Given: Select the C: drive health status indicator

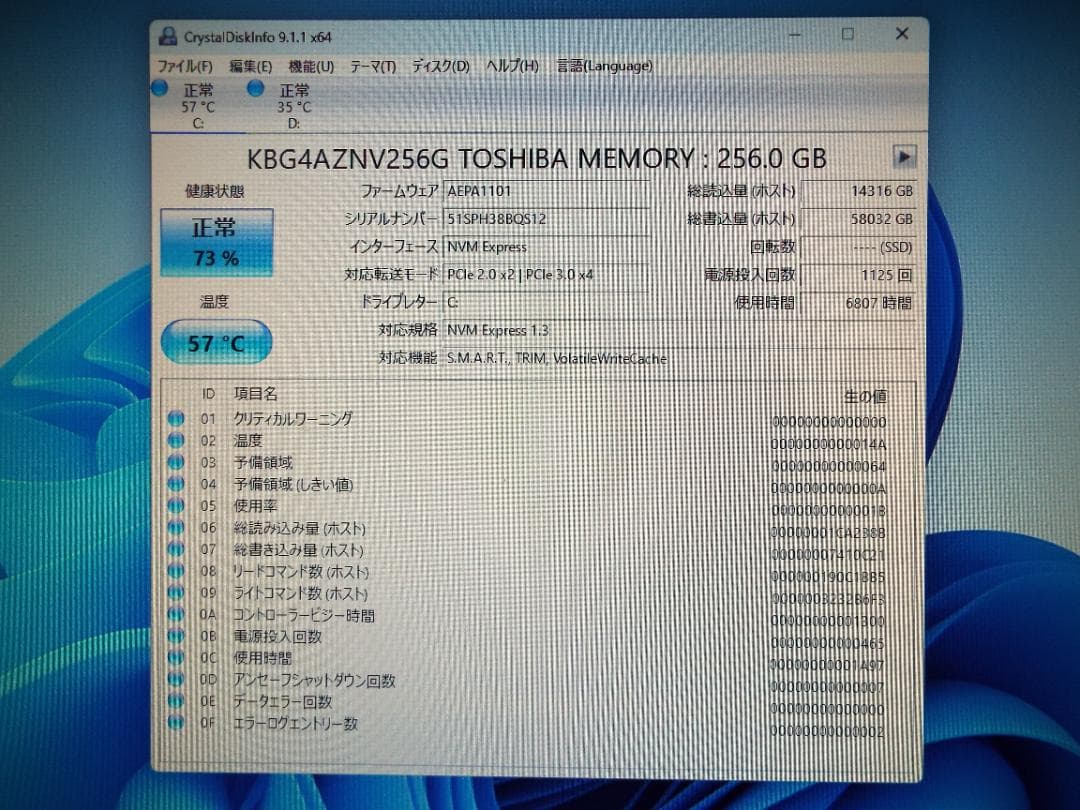Looking at the screenshot, I should [x=159, y=89].
